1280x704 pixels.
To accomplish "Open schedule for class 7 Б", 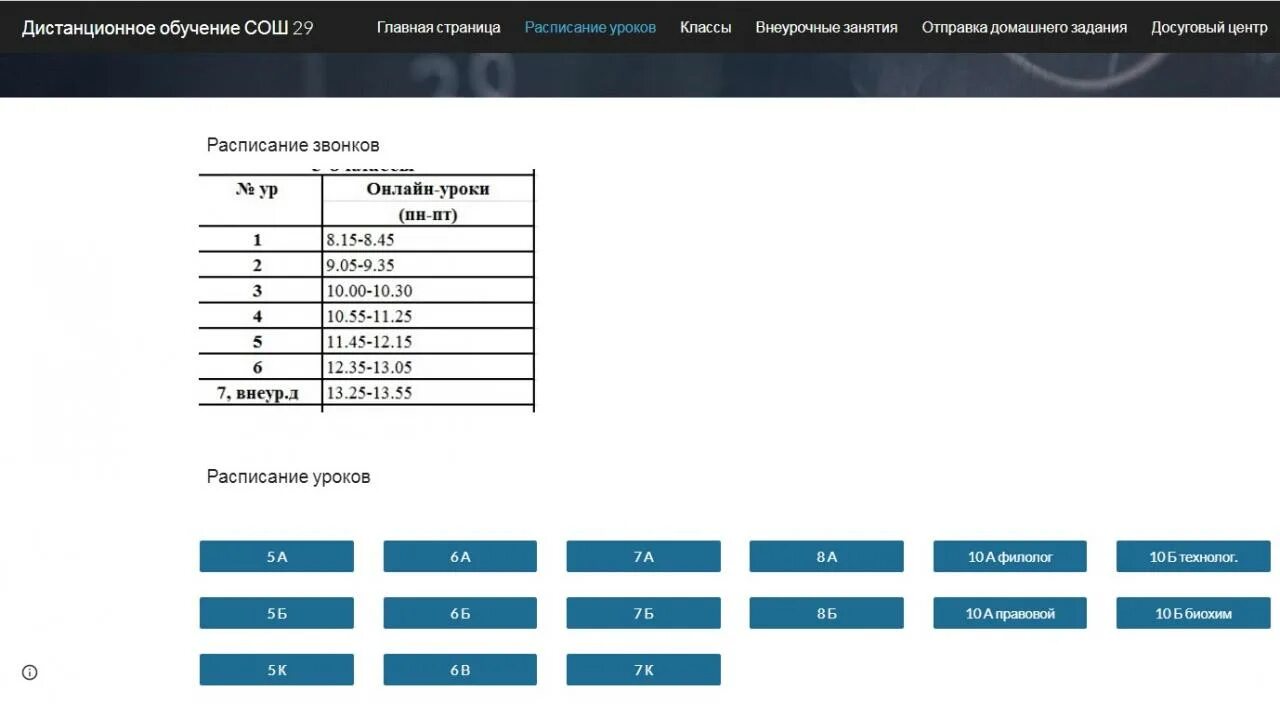I will click(643, 613).
